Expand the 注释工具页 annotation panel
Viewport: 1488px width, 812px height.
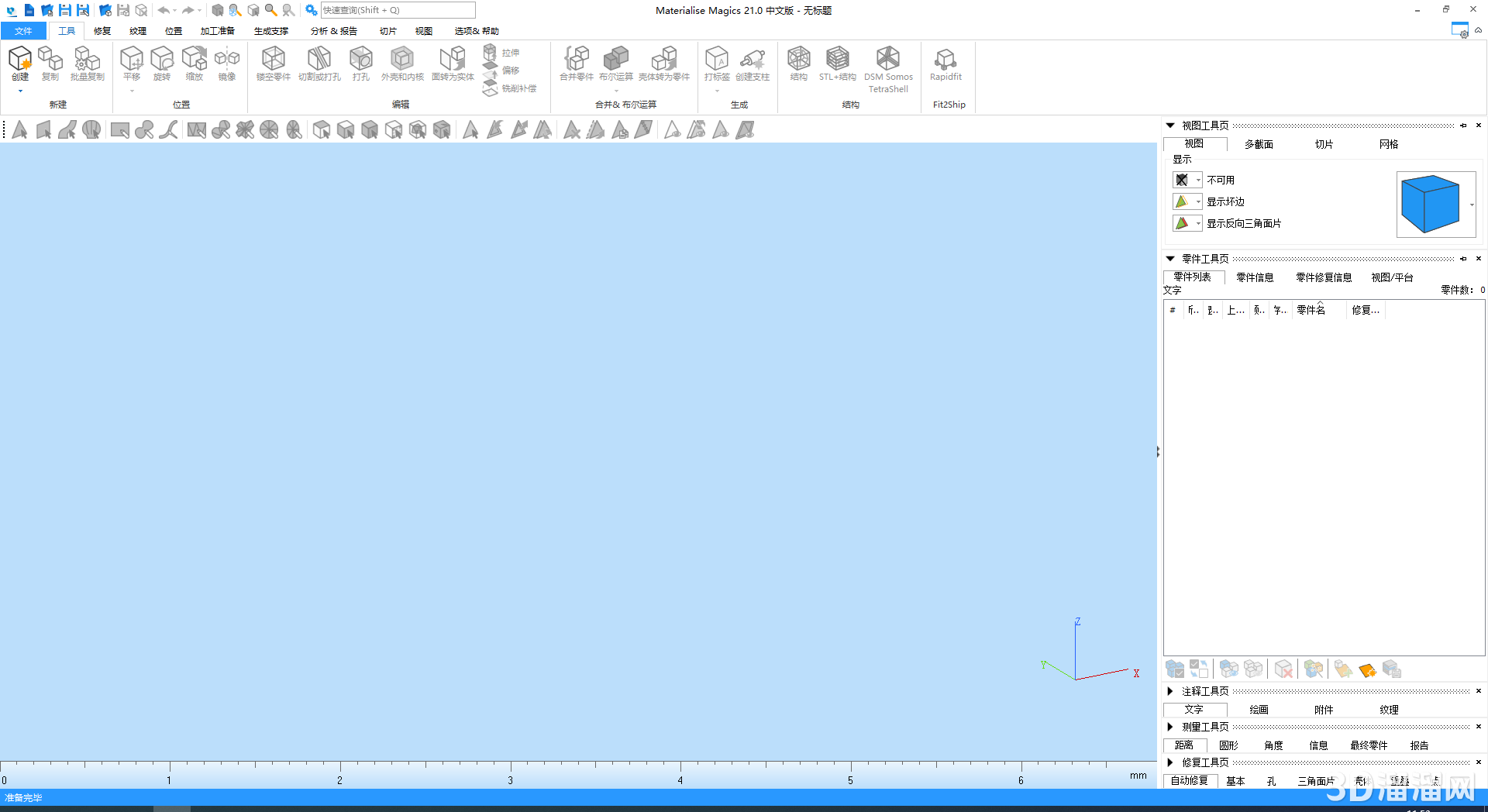1170,691
